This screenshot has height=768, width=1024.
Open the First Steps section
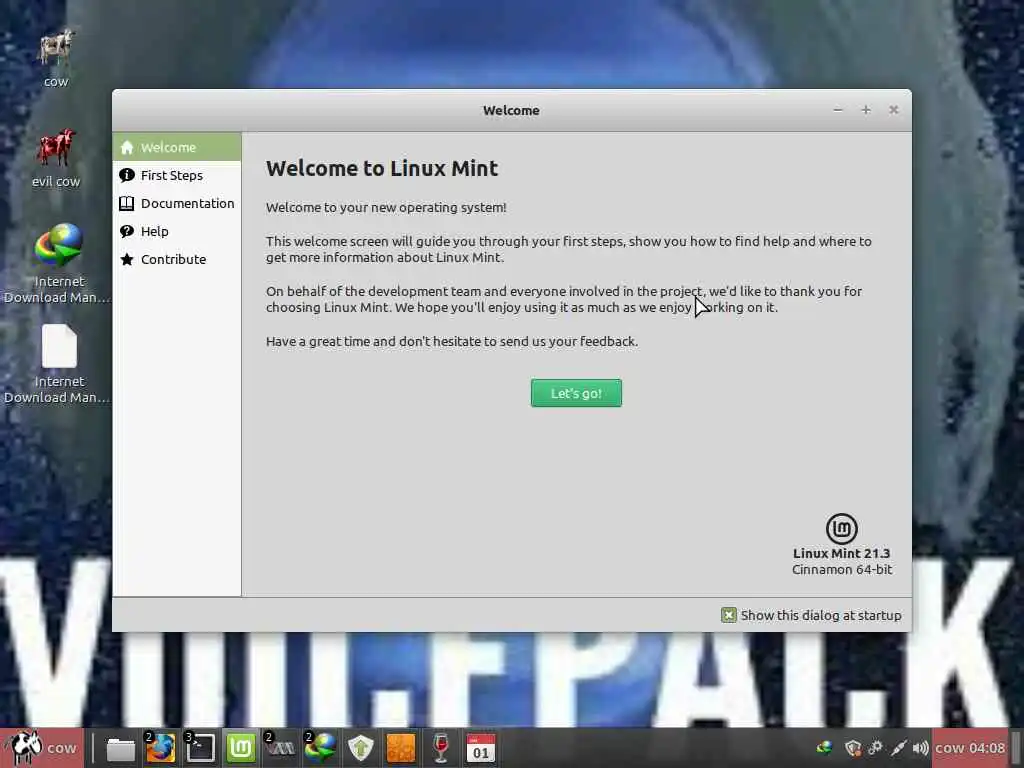(x=177, y=175)
